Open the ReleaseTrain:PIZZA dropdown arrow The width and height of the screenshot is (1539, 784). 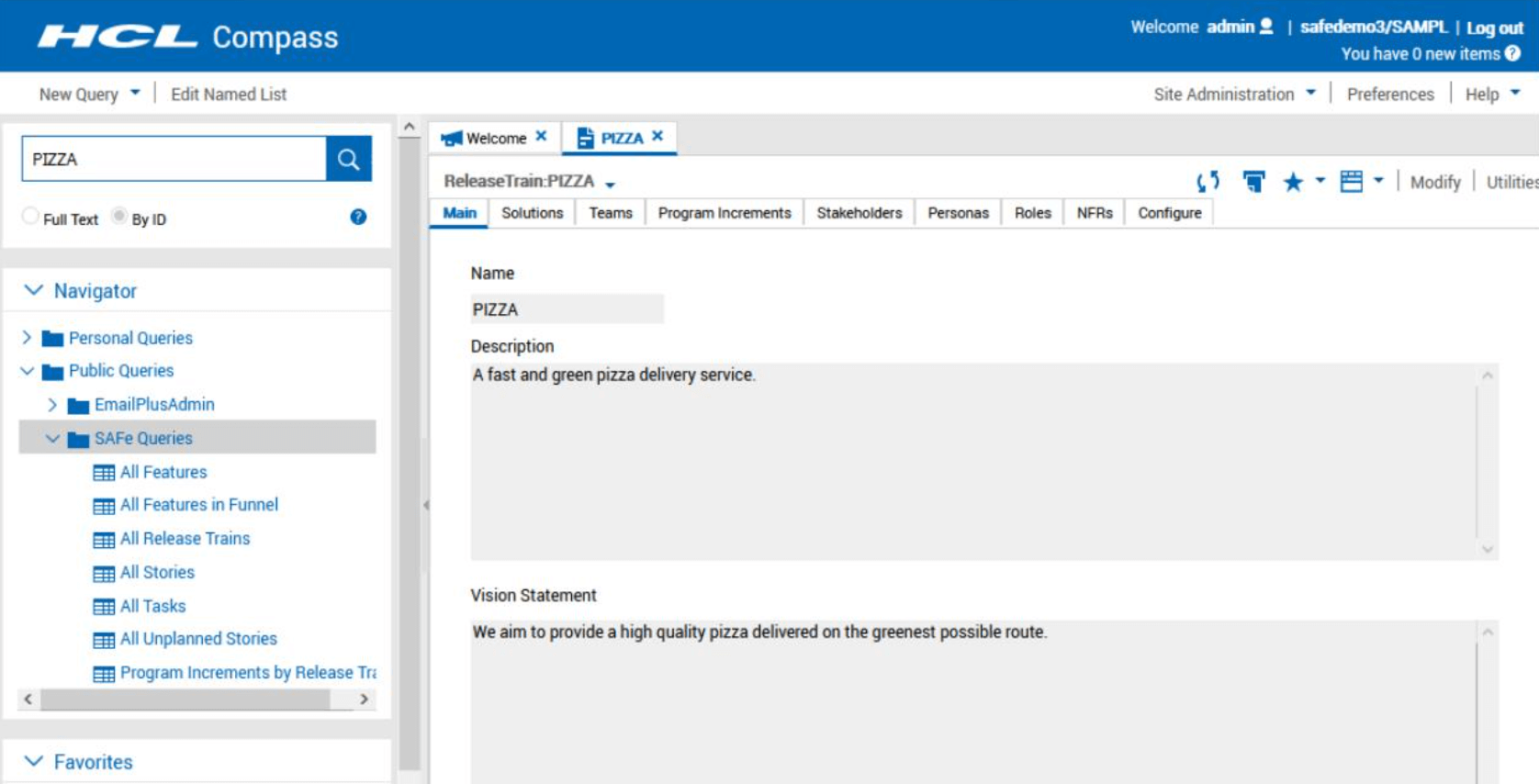coord(610,185)
